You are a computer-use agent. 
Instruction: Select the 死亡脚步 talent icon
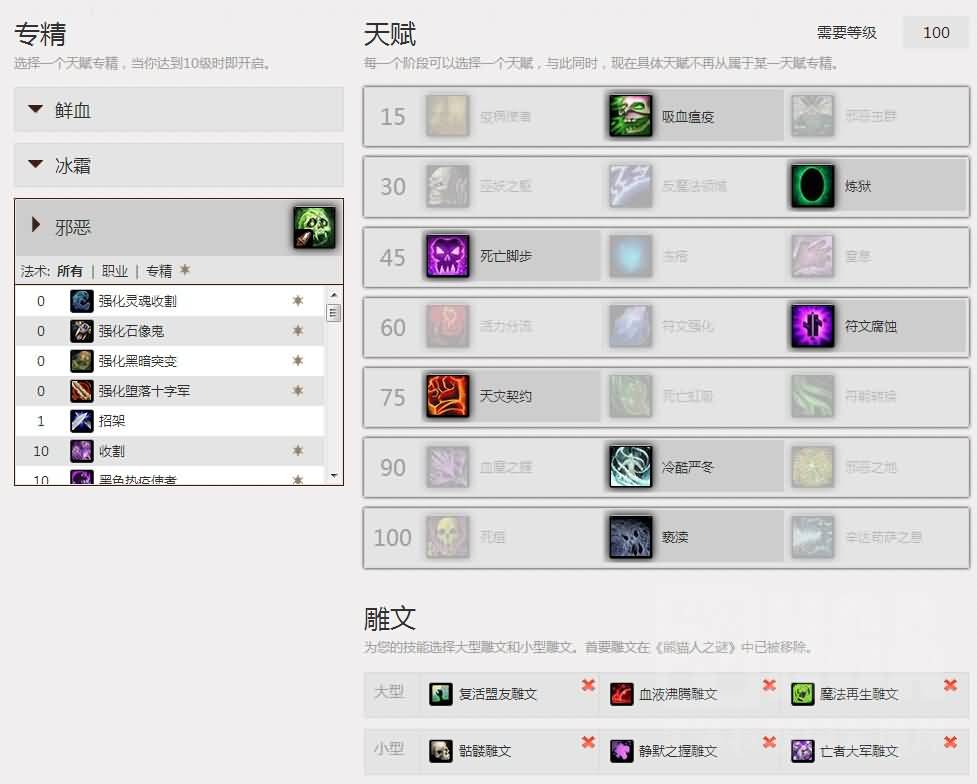click(447, 256)
